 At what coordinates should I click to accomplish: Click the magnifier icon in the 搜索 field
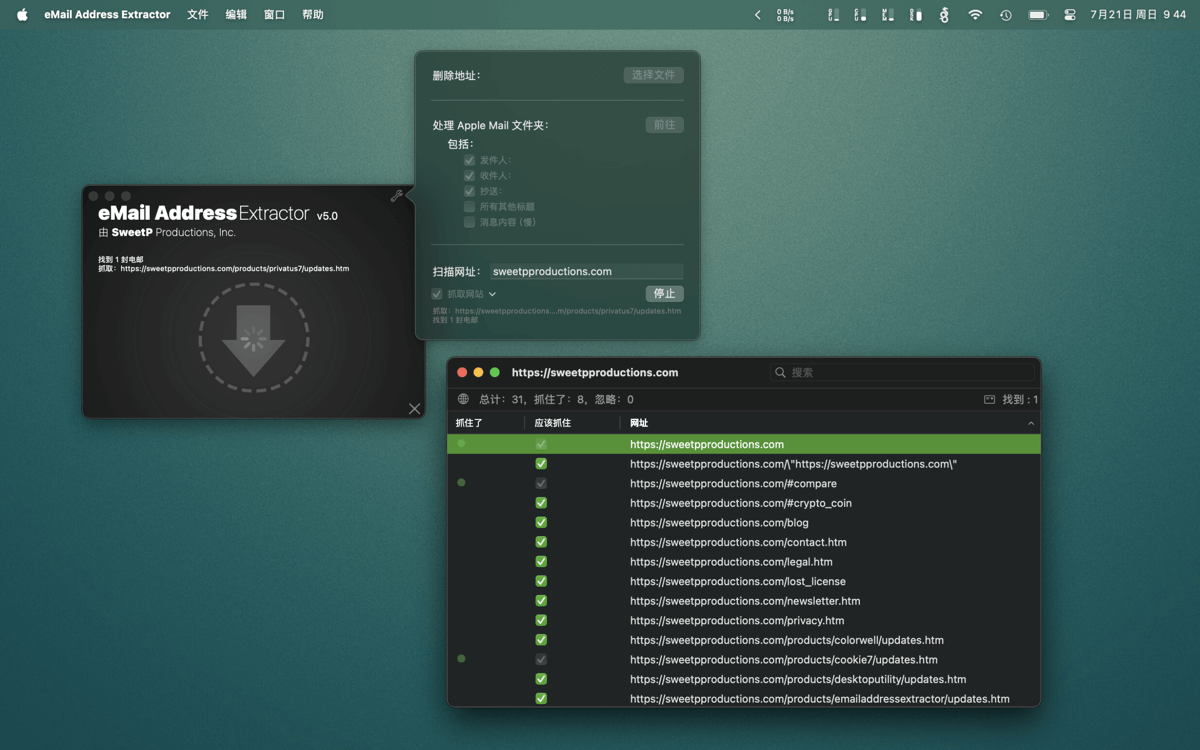pos(780,372)
